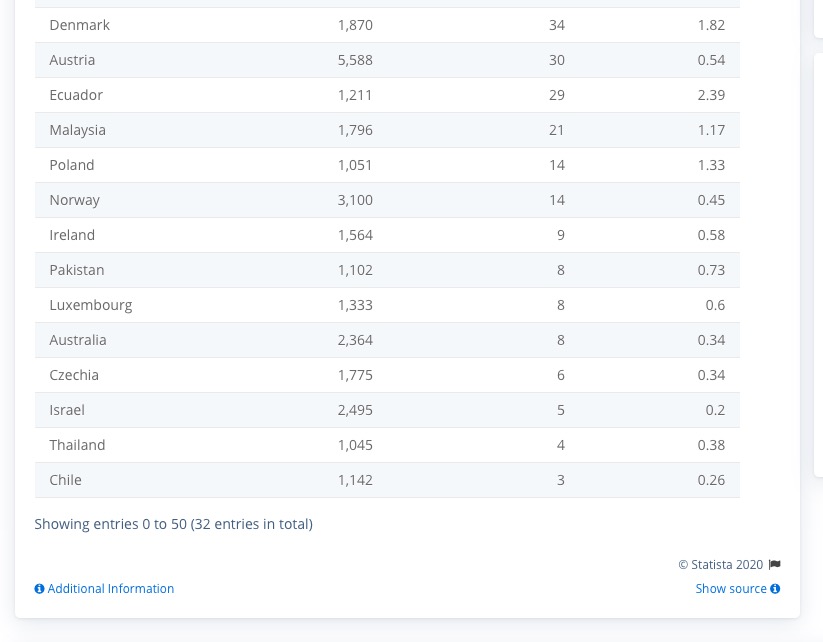Select the Luxembourg country cell
Image resolution: width=823 pixels, height=642 pixels.
[90, 305]
